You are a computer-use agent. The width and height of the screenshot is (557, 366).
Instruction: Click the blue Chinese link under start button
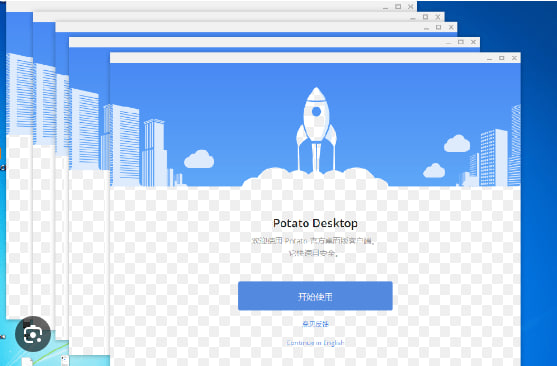(315, 324)
